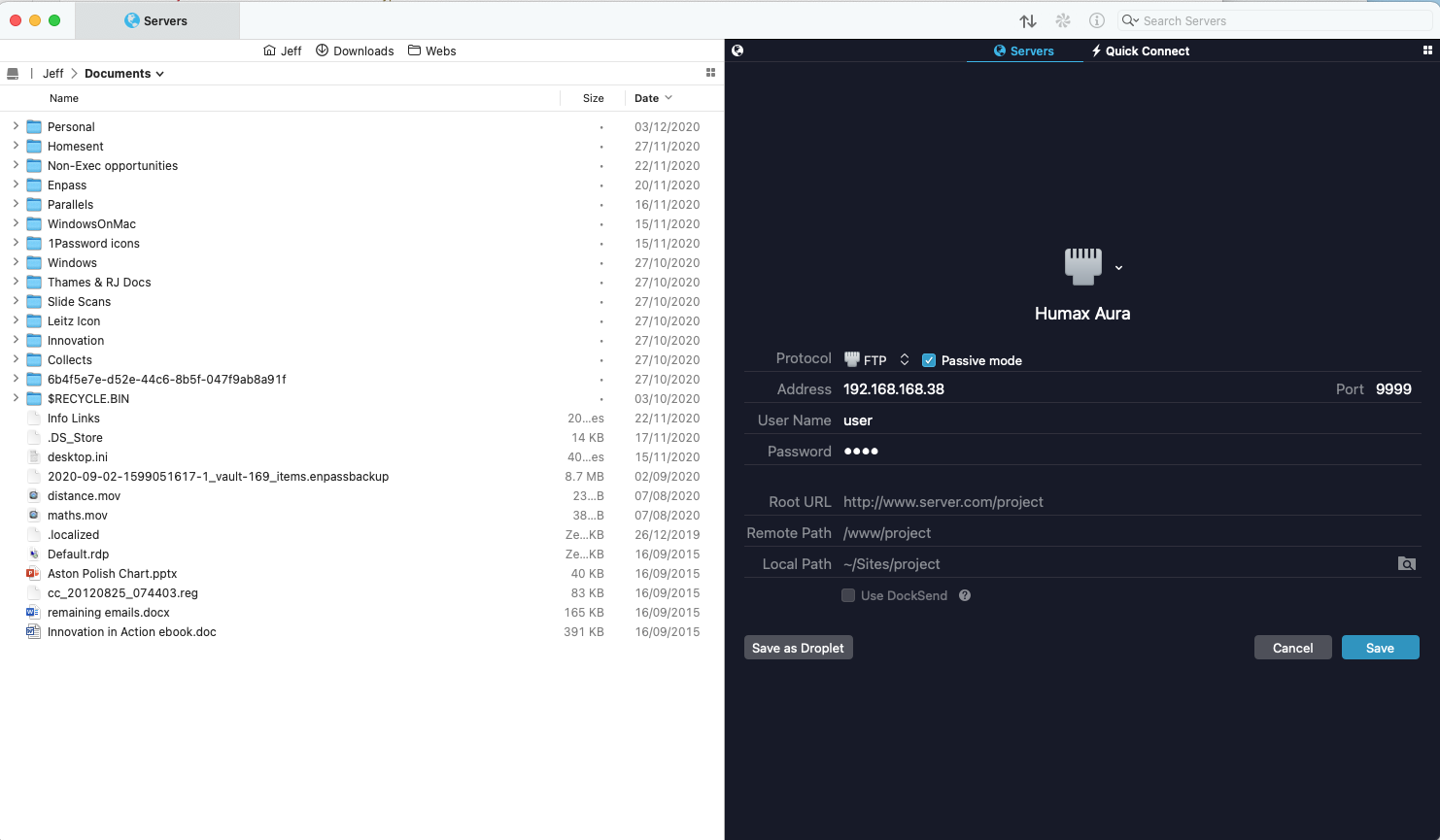This screenshot has height=840, width=1440.
Task: Open the DockSend help question mark
Action: [965, 595]
